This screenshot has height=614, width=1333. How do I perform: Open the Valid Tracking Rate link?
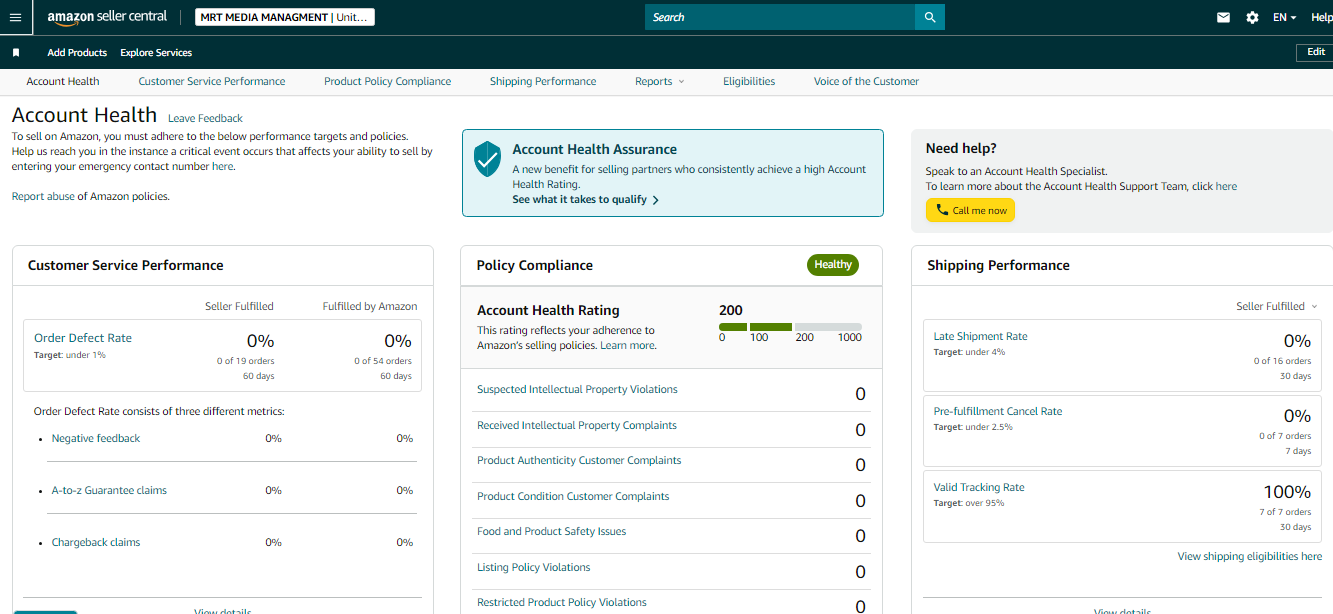(x=979, y=487)
